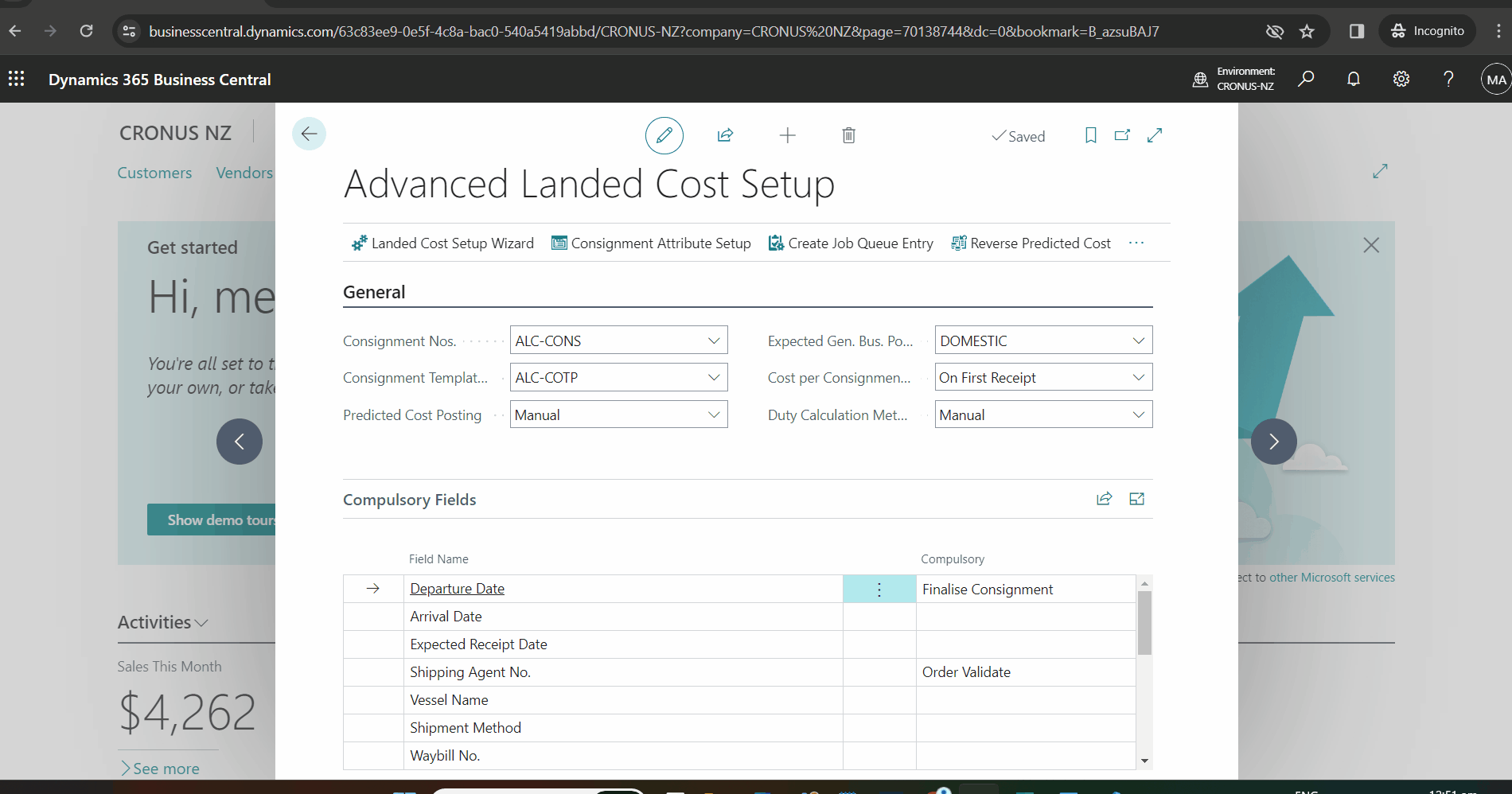Open the settings gear icon
This screenshot has width=1512, height=794.
[1401, 79]
